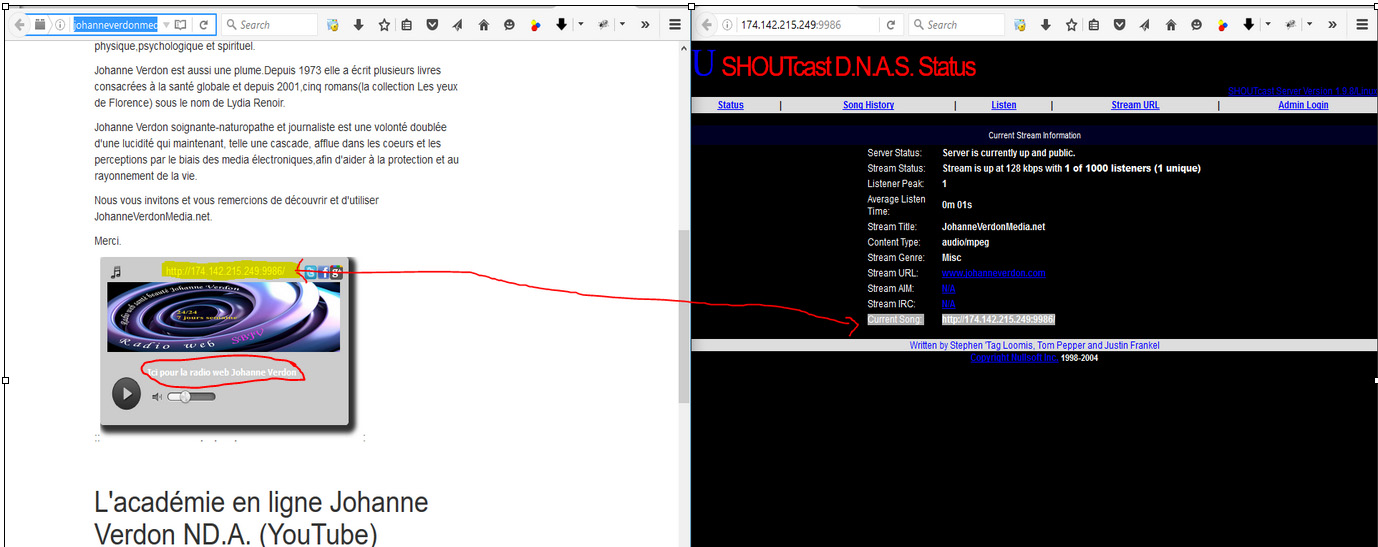Expand the overflow chevron in right browser toolbar
The image size is (1378, 547).
[1333, 24]
